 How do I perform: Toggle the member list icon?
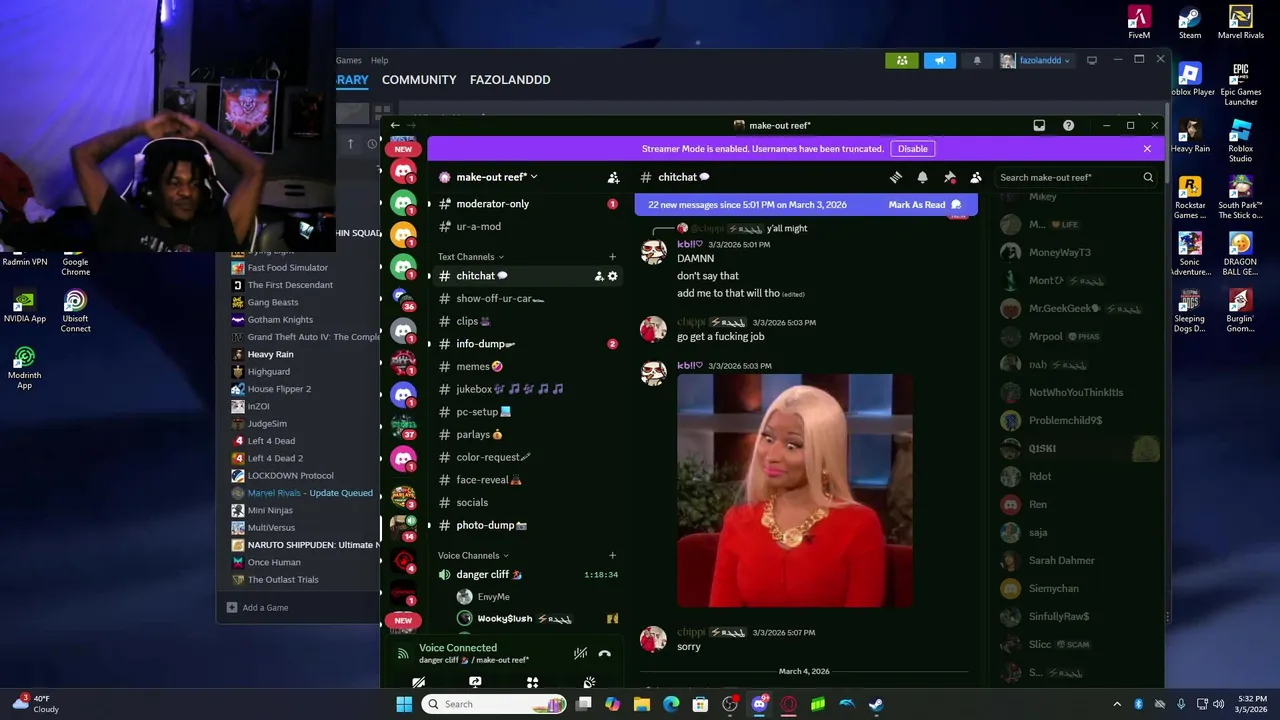tap(976, 177)
